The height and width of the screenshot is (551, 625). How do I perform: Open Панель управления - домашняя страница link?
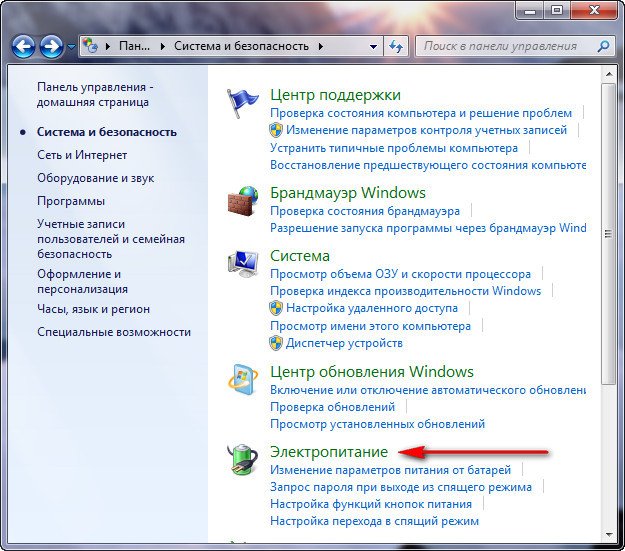95,94
